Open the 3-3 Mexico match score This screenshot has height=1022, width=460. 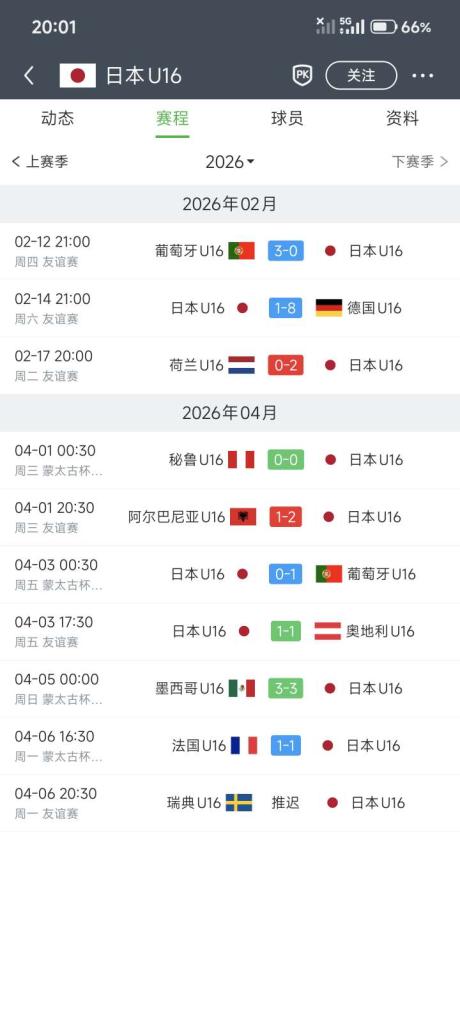coord(285,688)
